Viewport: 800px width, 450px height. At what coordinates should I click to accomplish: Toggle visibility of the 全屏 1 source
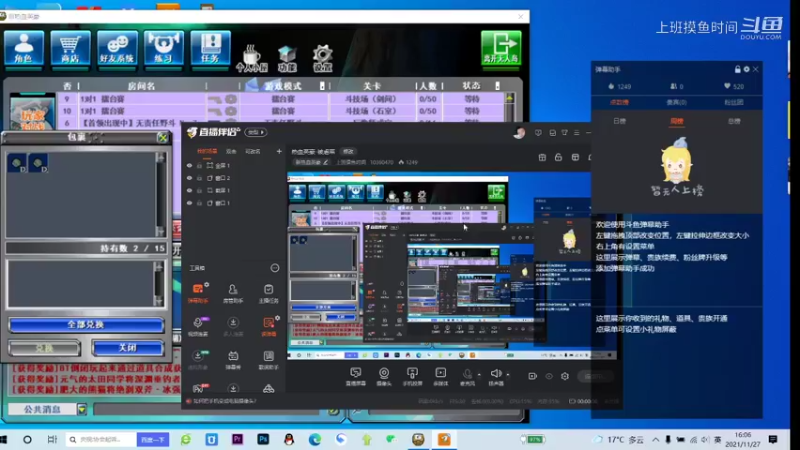(x=189, y=165)
